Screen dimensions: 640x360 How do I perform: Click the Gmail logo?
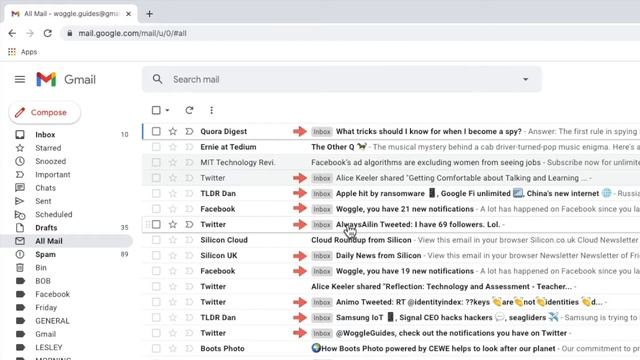[x=66, y=79]
